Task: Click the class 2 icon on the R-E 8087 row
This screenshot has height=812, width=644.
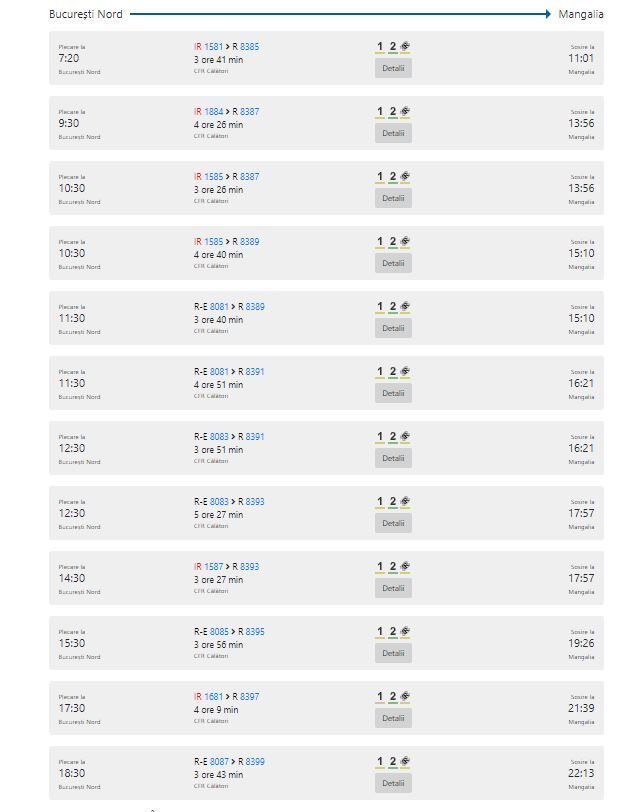Action: 393,762
